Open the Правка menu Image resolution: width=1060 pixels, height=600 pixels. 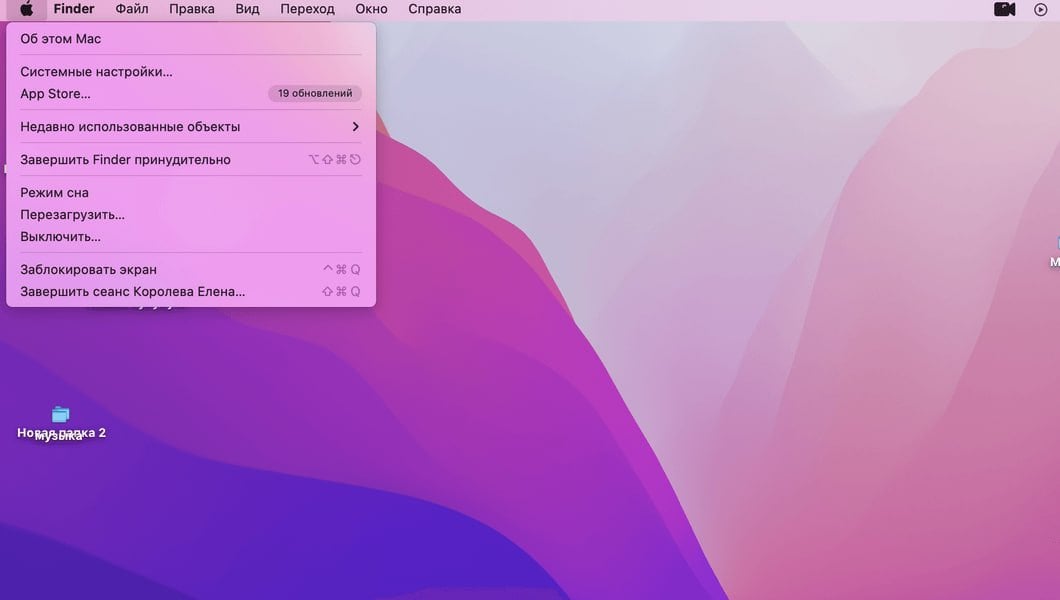pos(192,9)
